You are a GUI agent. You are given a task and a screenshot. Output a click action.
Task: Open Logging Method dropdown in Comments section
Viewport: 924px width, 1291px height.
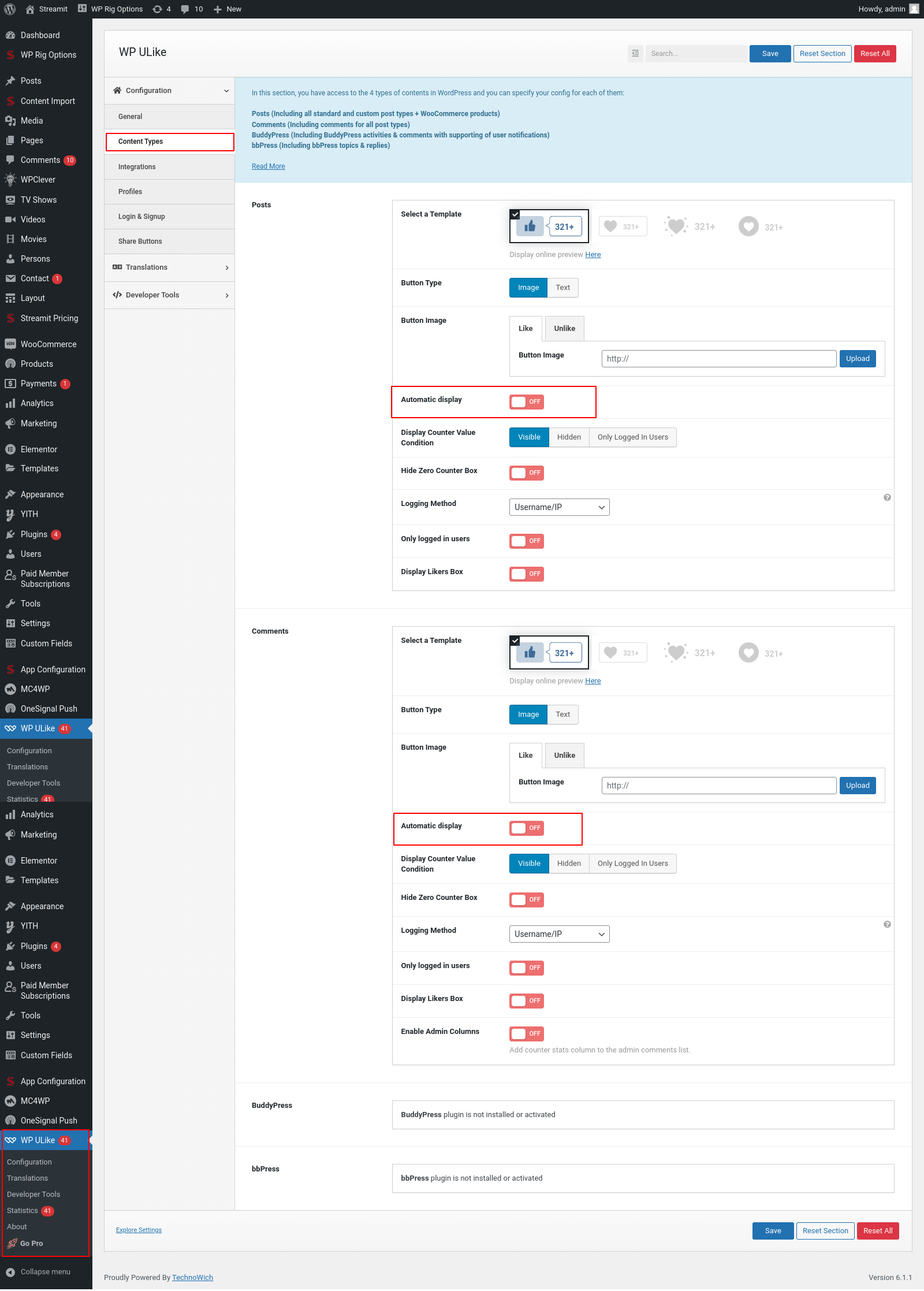(559, 934)
